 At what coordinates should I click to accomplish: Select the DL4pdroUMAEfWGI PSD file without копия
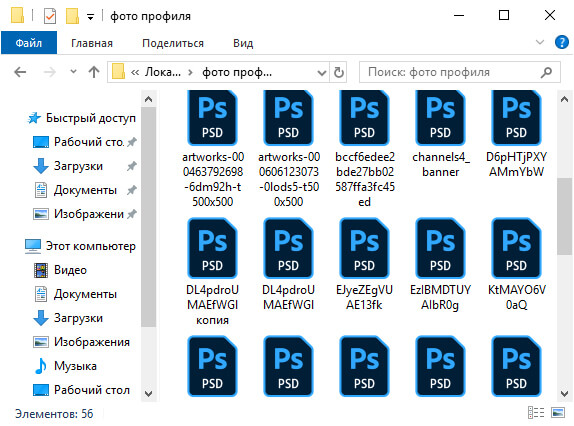[x=288, y=264]
